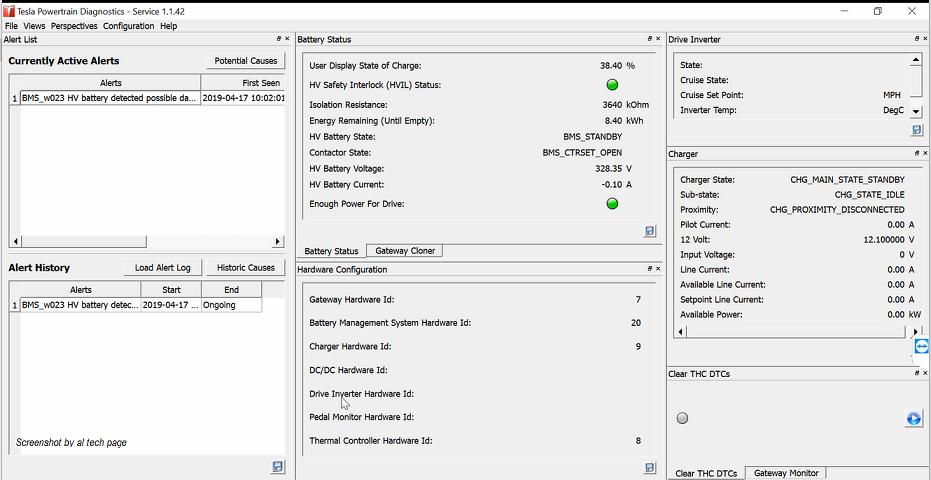Screen dimensions: 931x480
Task: Click the HVIL Status green indicator
Action: 612,85
